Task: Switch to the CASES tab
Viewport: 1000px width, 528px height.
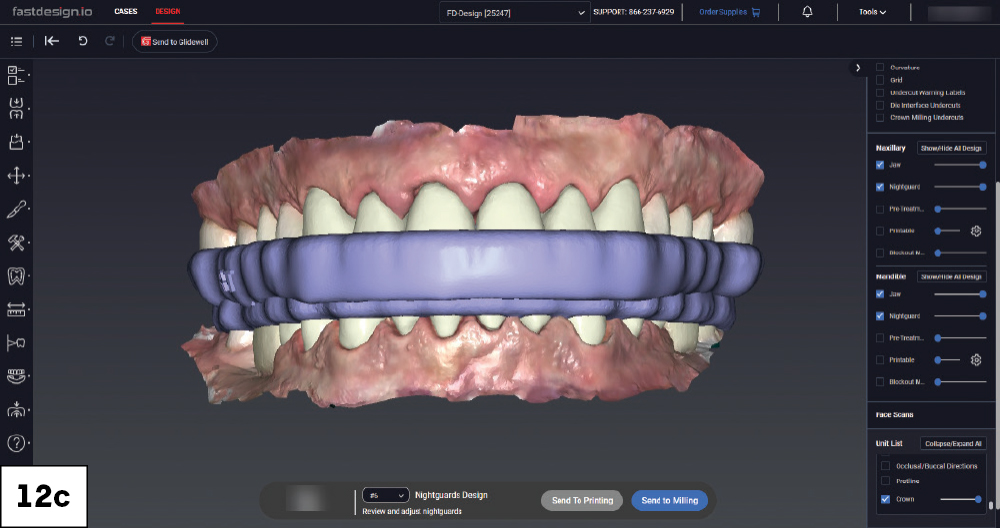Action: click(126, 11)
